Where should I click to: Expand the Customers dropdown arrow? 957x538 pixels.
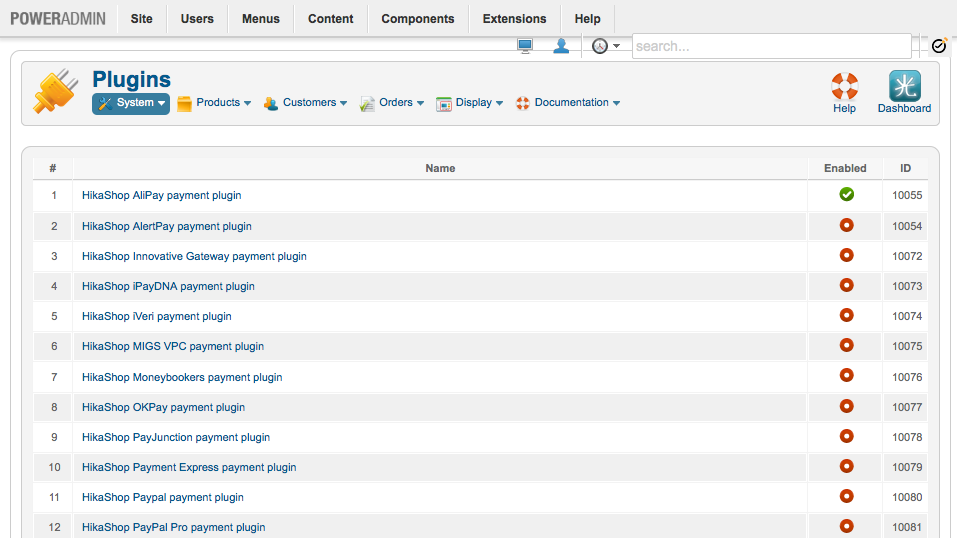point(343,103)
